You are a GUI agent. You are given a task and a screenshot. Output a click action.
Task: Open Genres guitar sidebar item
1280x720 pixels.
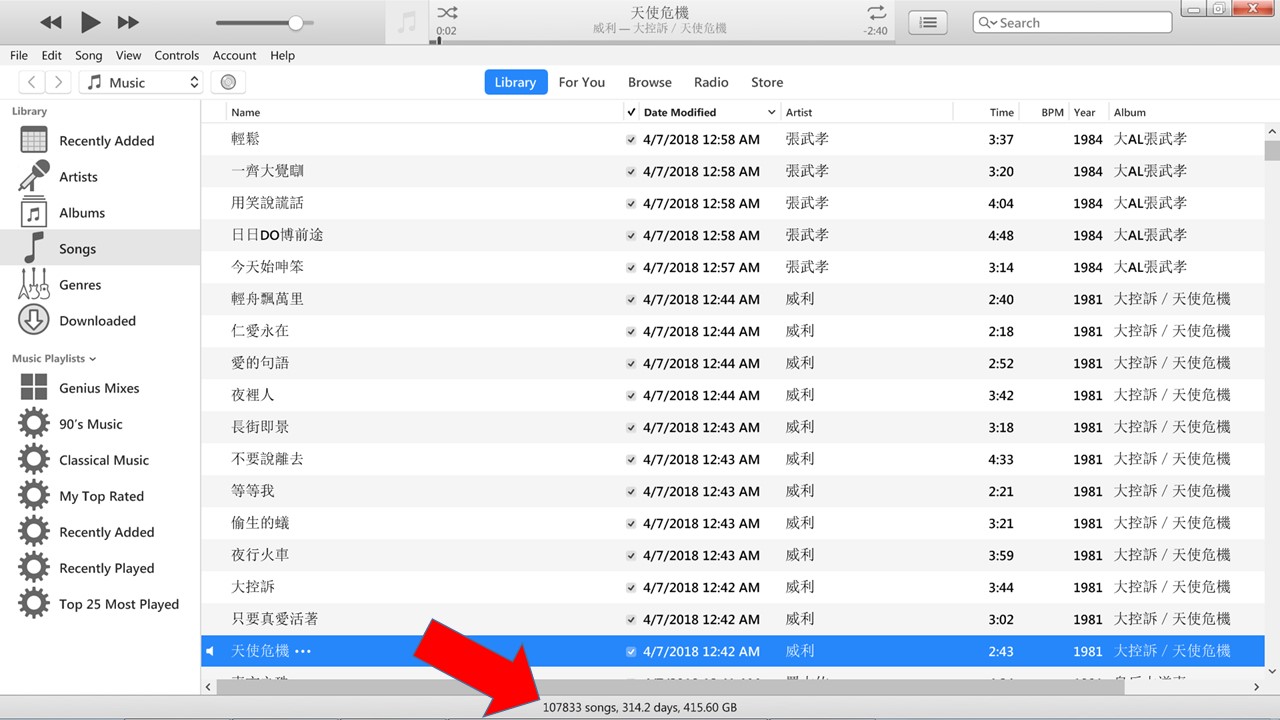(x=100, y=285)
